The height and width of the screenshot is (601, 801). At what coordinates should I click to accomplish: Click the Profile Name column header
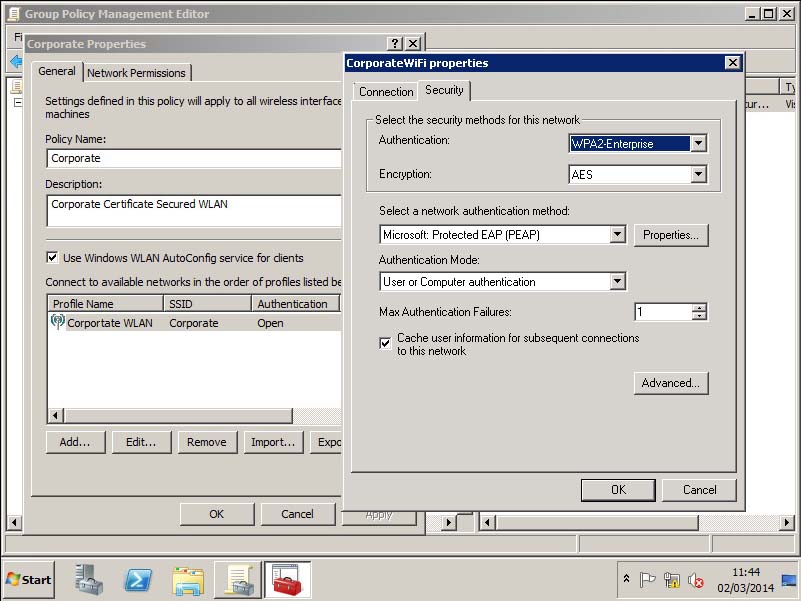pyautogui.click(x=105, y=304)
